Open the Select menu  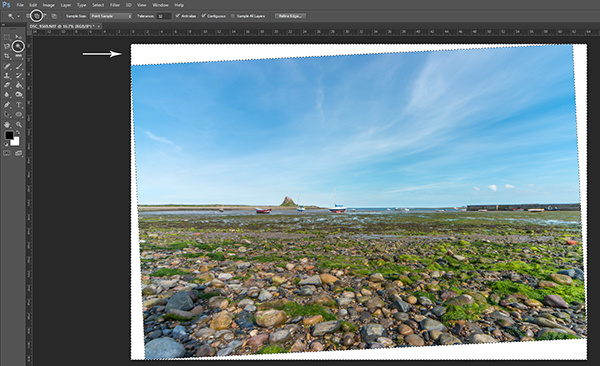(98, 5)
